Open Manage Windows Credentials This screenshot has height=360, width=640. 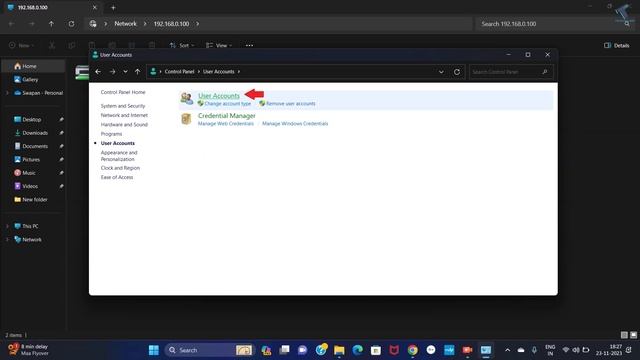pos(295,124)
